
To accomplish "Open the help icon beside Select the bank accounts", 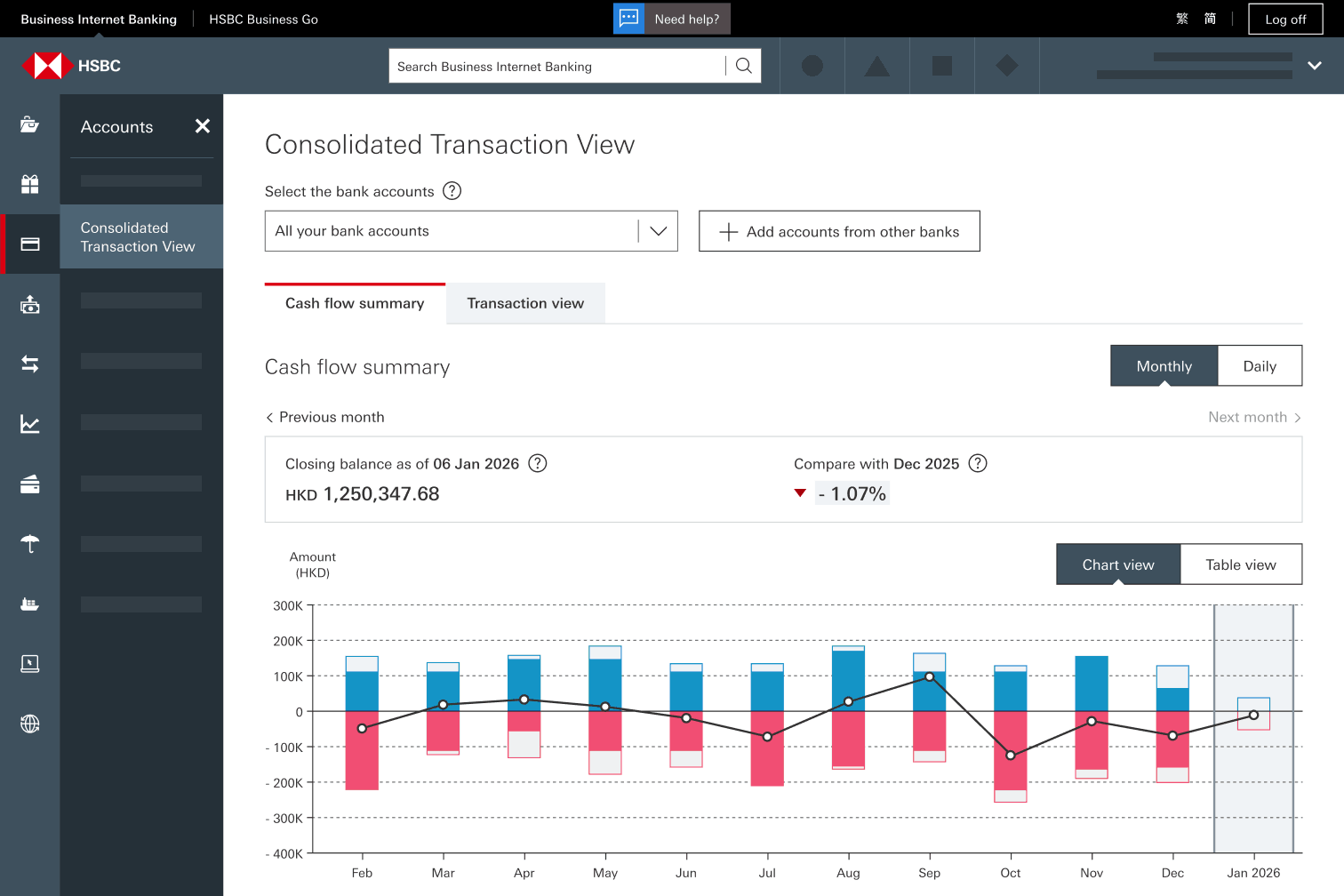I will pos(452,191).
